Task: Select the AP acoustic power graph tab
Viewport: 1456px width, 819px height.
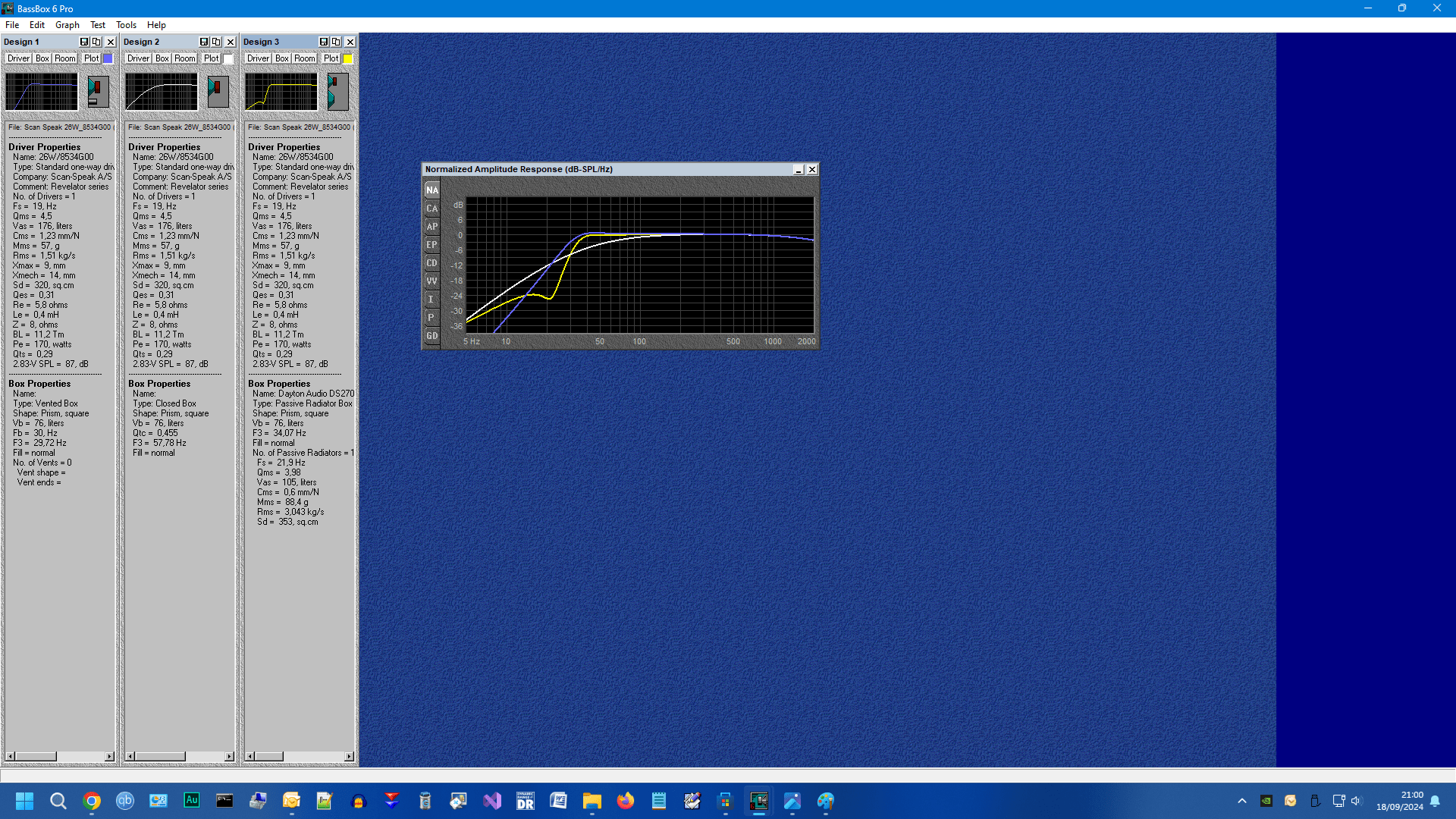Action: coord(431,227)
